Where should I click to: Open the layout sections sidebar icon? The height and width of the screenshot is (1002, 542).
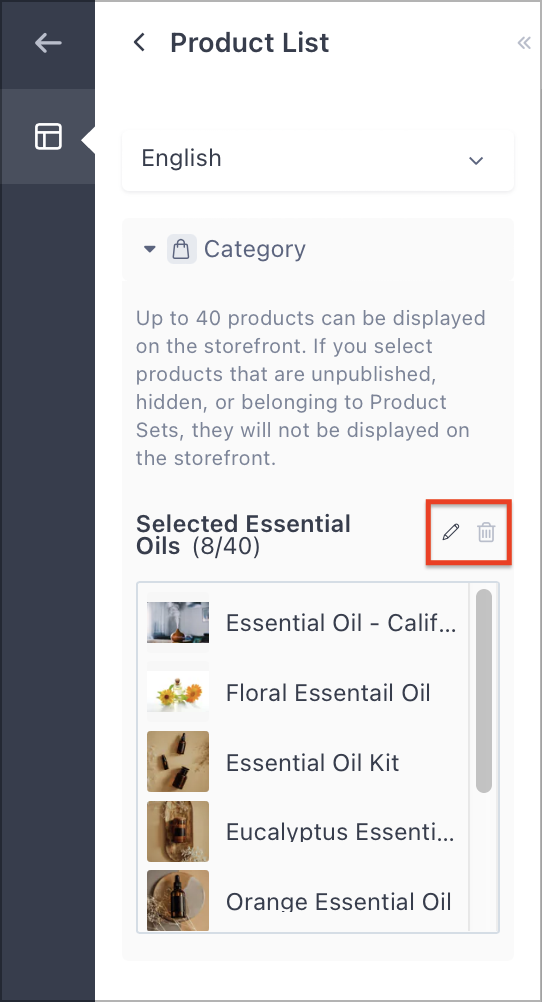point(48,137)
